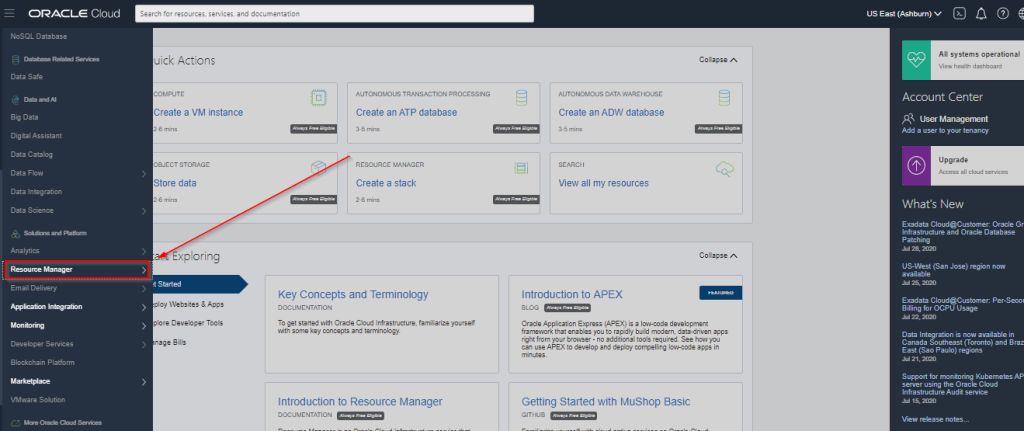
Task: Select Manage Bills tab
Action: pos(170,342)
